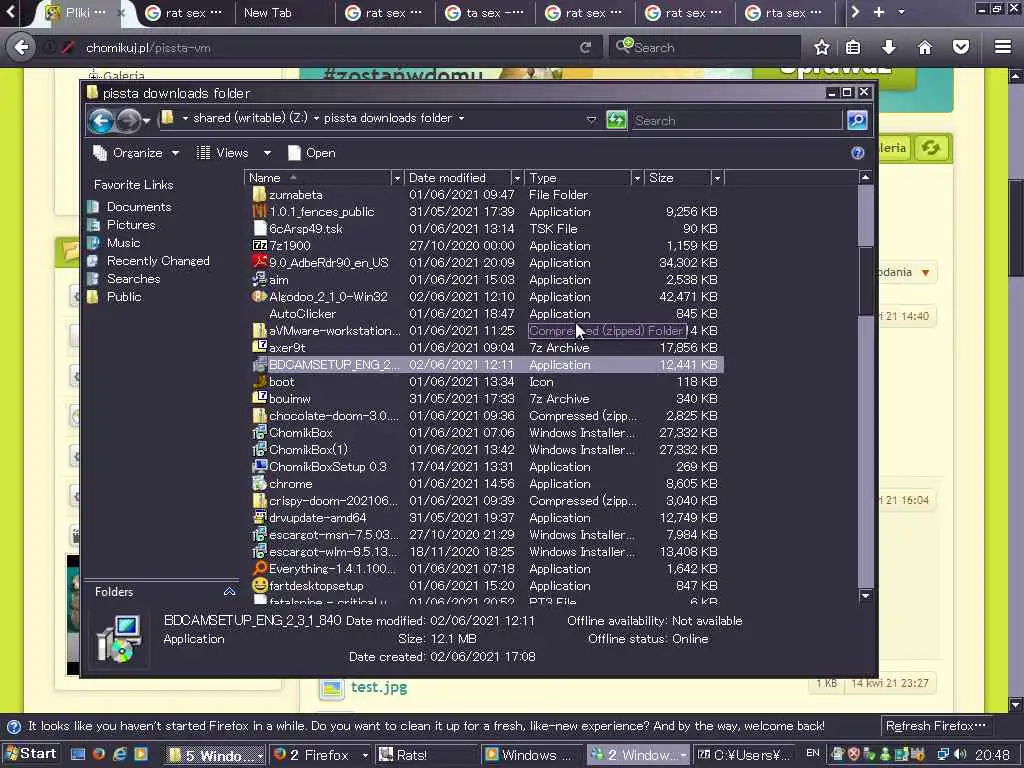The image size is (1024, 768).
Task: Open the address bar history dropdown
Action: 591,120
